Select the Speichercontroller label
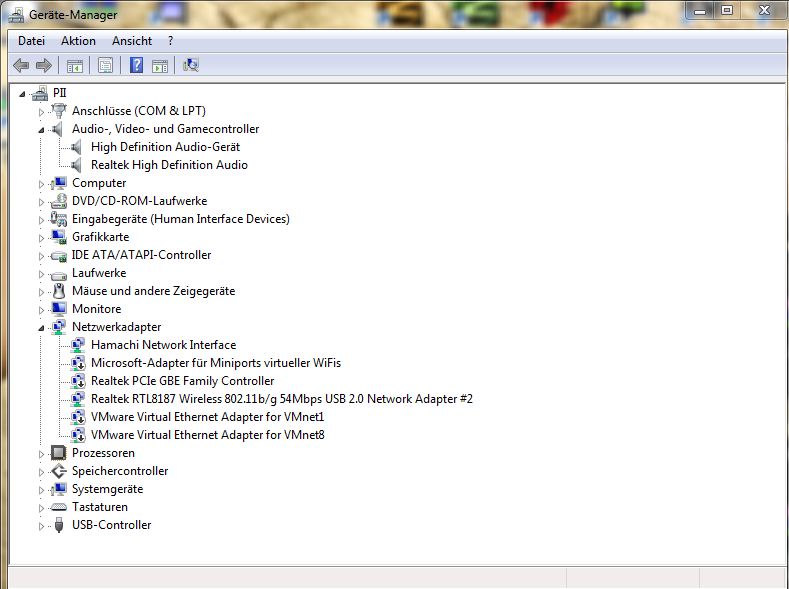Image resolution: width=789 pixels, height=589 pixels. [120, 471]
